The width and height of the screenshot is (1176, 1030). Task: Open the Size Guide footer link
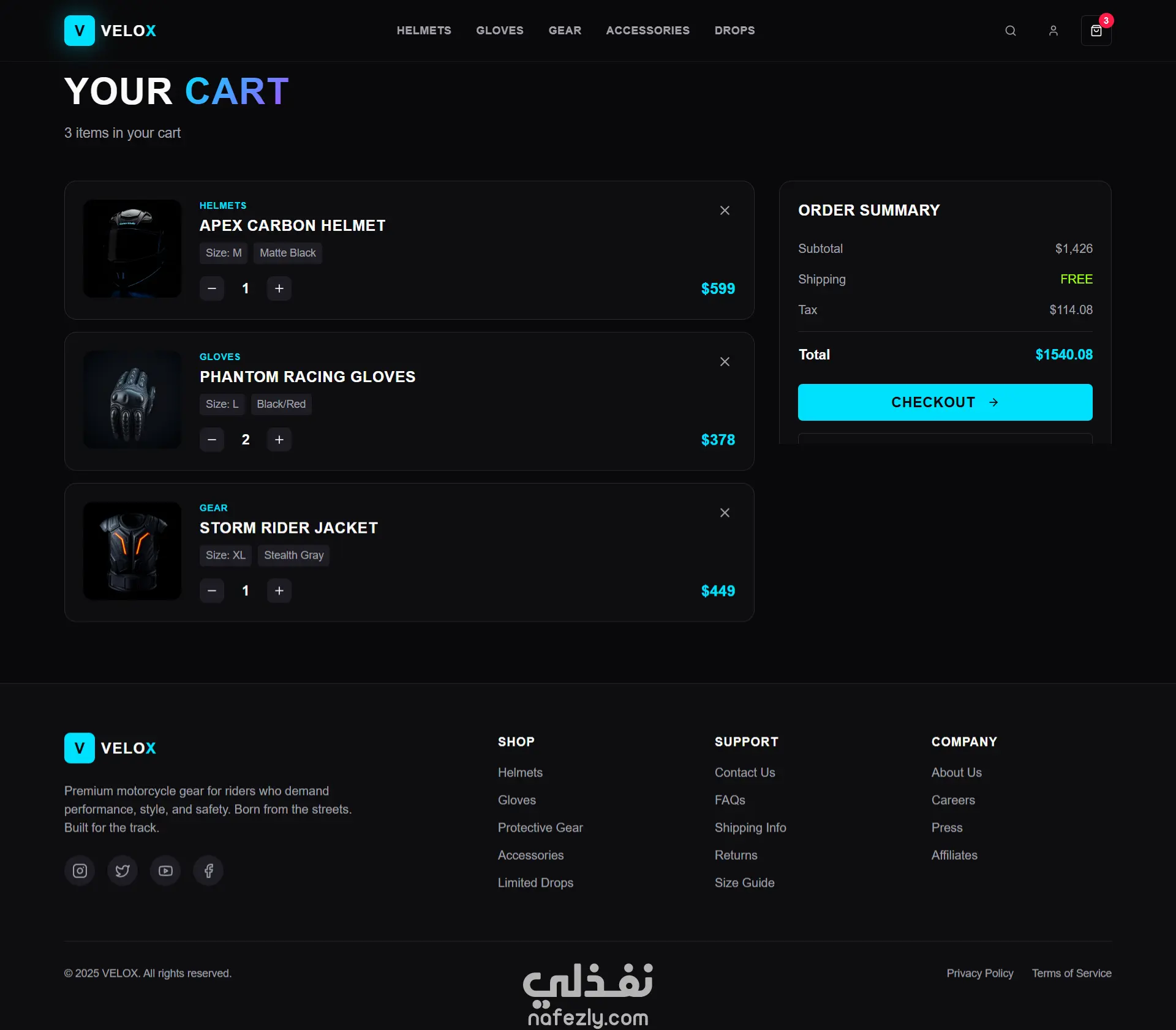point(744,883)
